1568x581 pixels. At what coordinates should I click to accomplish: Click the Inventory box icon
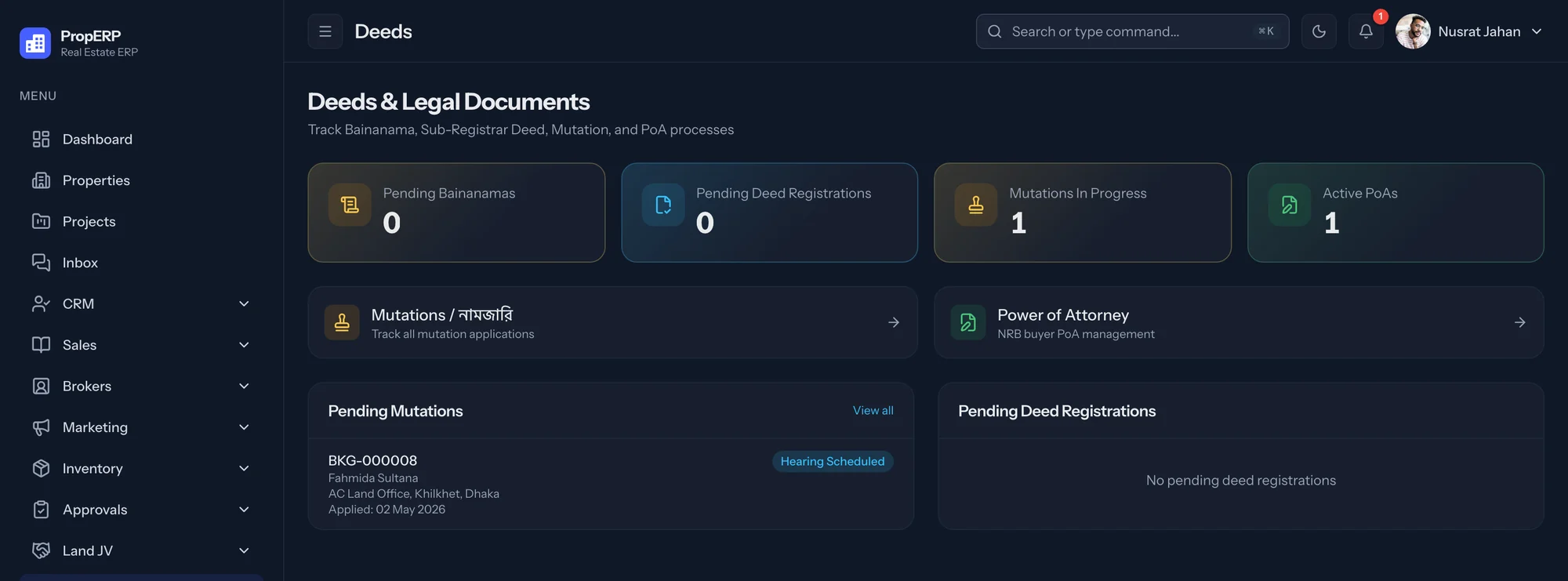tap(41, 468)
